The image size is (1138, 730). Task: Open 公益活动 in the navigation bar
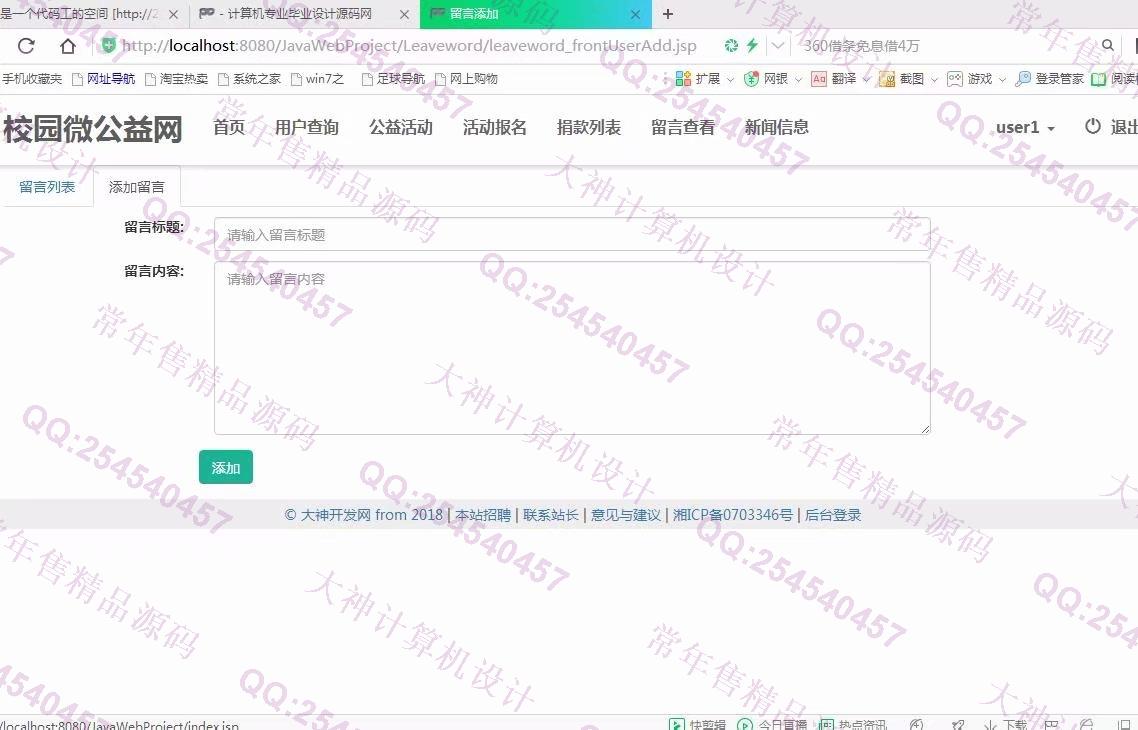401,127
